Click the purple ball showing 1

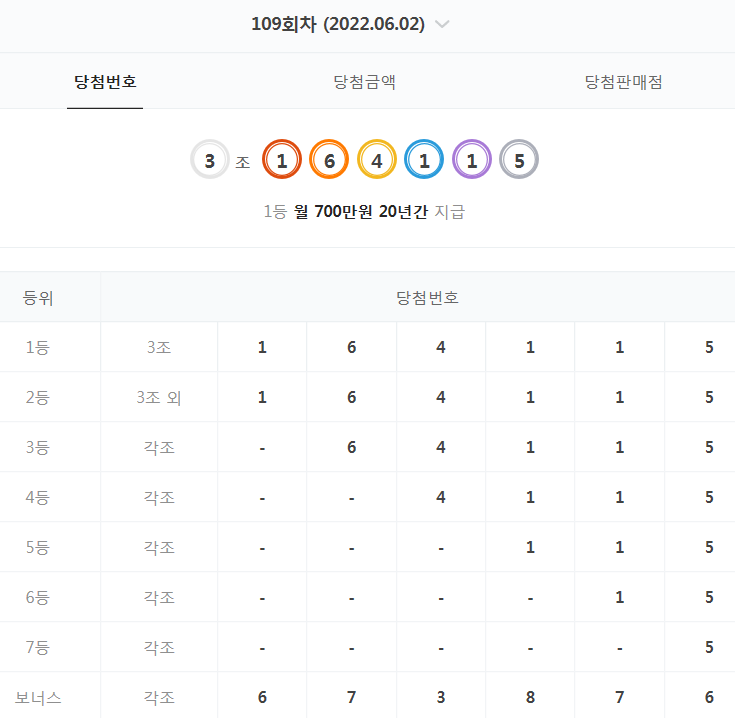pyautogui.click(x=472, y=159)
